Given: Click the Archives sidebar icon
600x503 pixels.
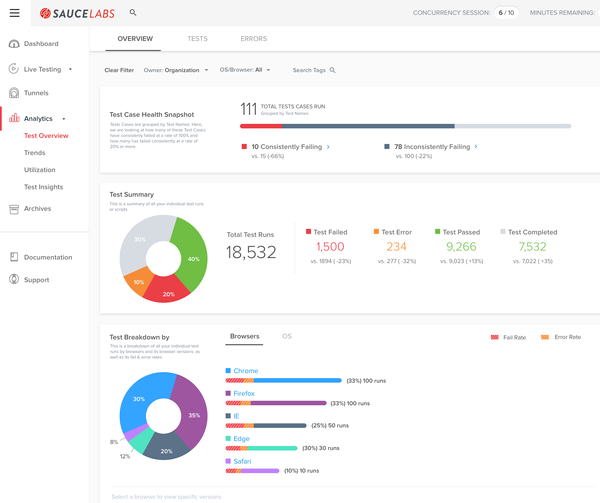Looking at the screenshot, I should click(14, 209).
